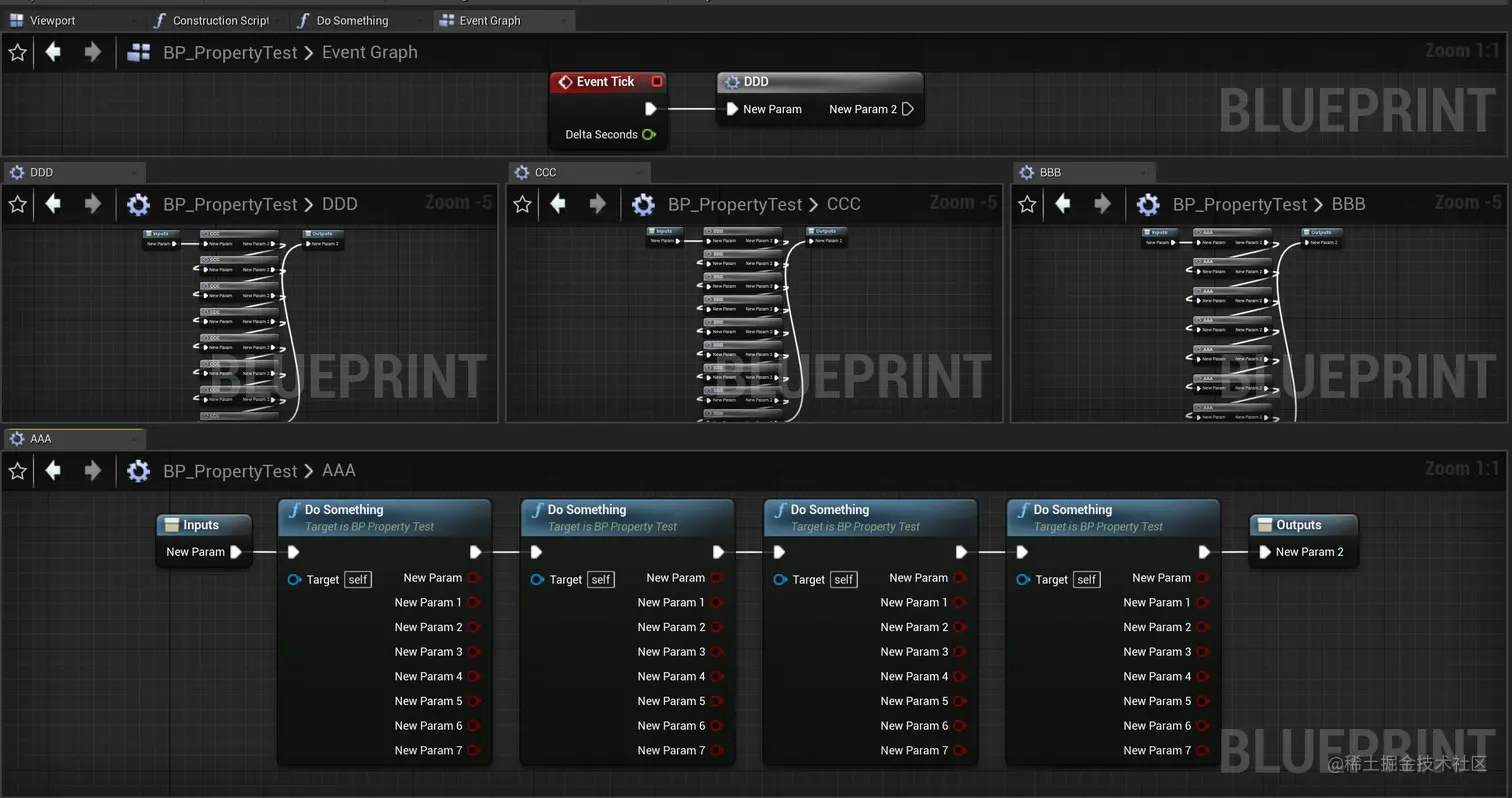Image resolution: width=1512 pixels, height=798 pixels.
Task: Click the back arrow in BBB panel
Action: (x=1063, y=204)
